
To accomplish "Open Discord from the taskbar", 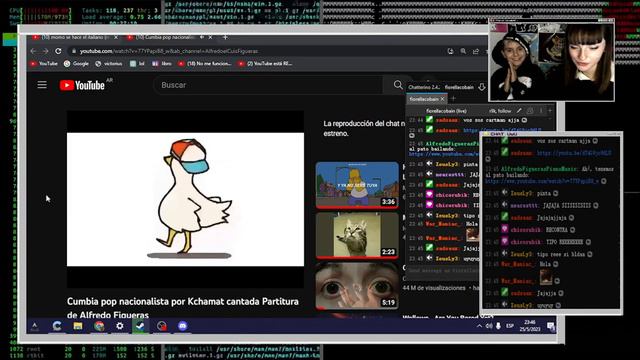I will [182, 326].
